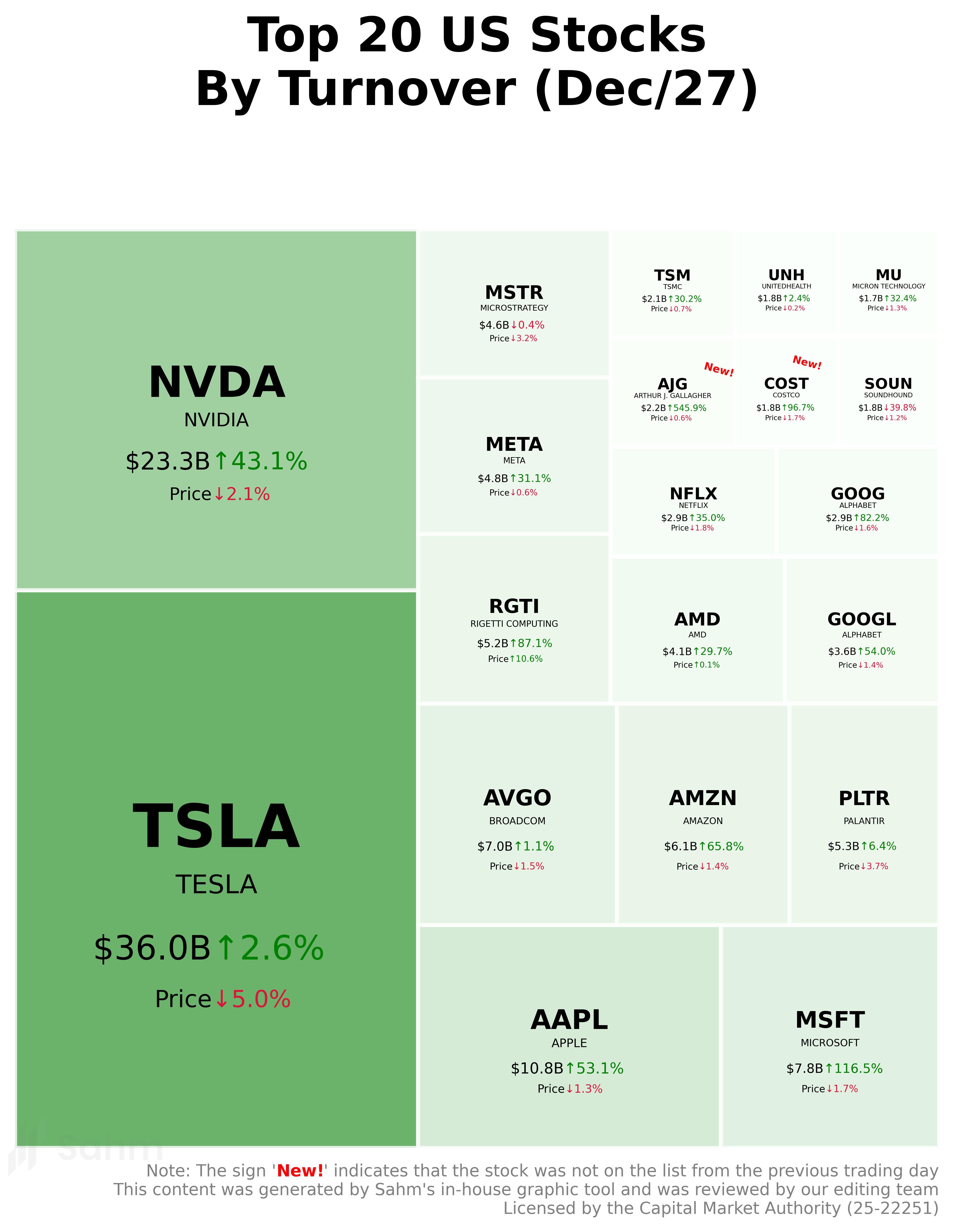The height and width of the screenshot is (1232, 954).
Task: Select the TSLA Tesla tile
Action: pos(216,869)
